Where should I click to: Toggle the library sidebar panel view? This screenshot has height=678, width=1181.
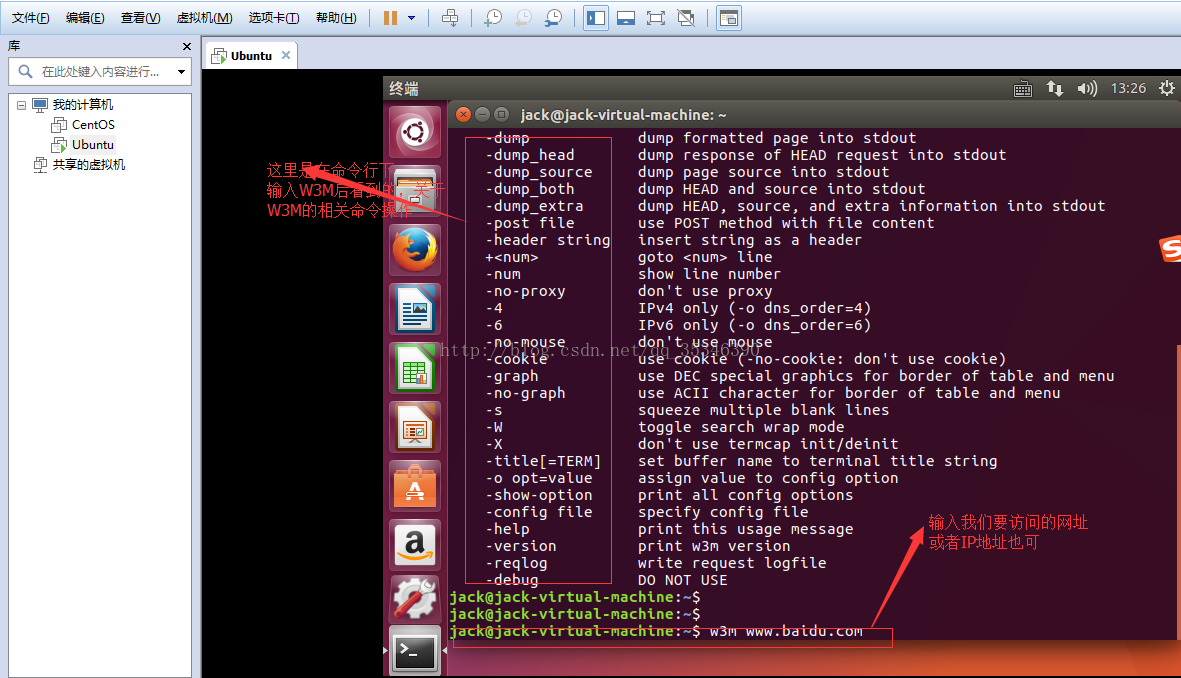(596, 18)
